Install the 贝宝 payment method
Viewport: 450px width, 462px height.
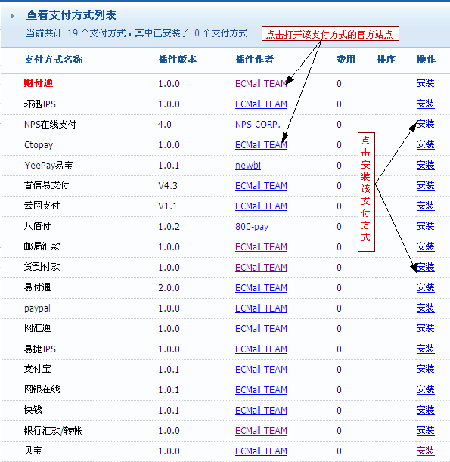(x=425, y=451)
